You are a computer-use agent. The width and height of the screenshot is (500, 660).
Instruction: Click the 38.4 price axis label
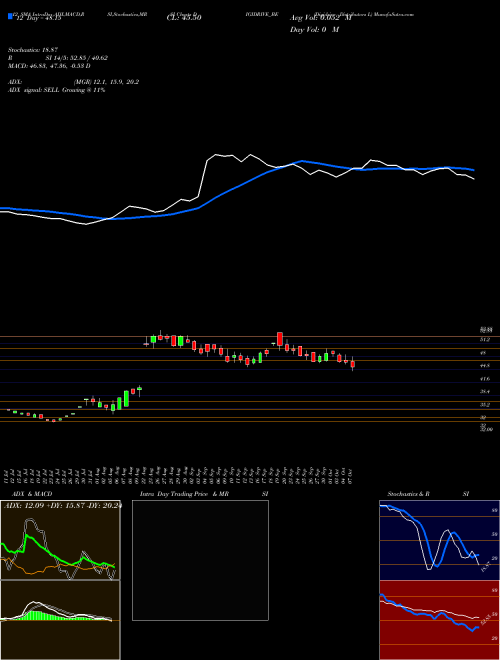(x=484, y=392)
